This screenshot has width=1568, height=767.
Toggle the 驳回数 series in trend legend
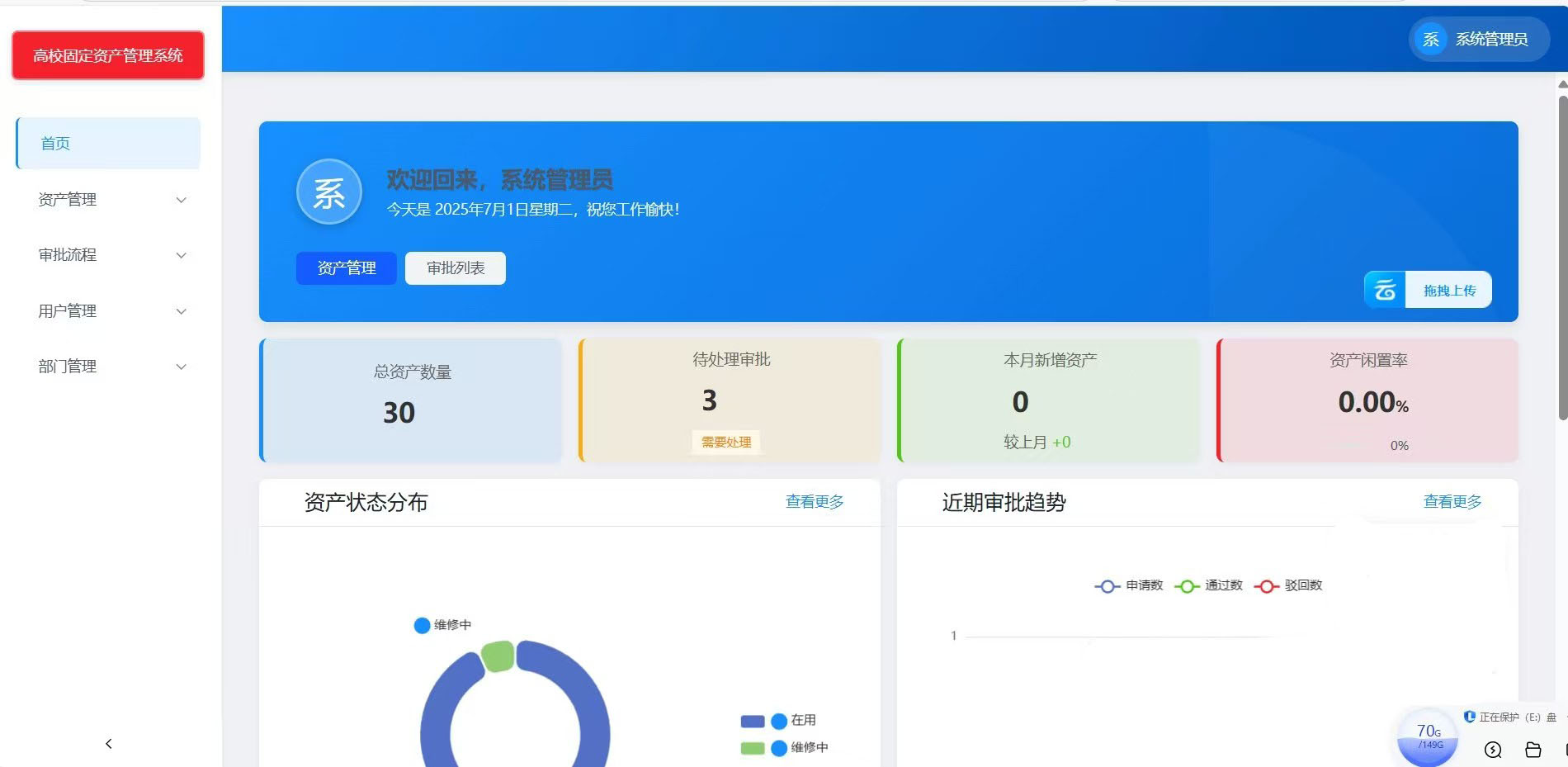[1288, 585]
